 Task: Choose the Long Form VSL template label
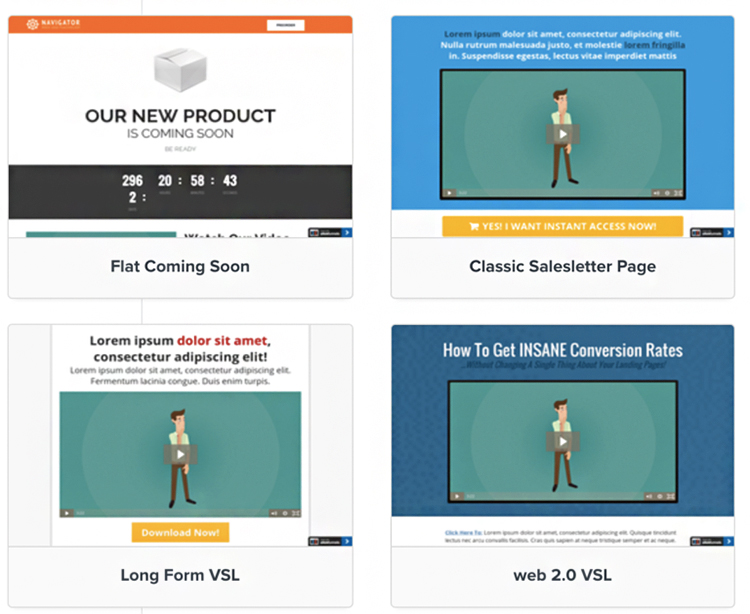click(x=180, y=575)
